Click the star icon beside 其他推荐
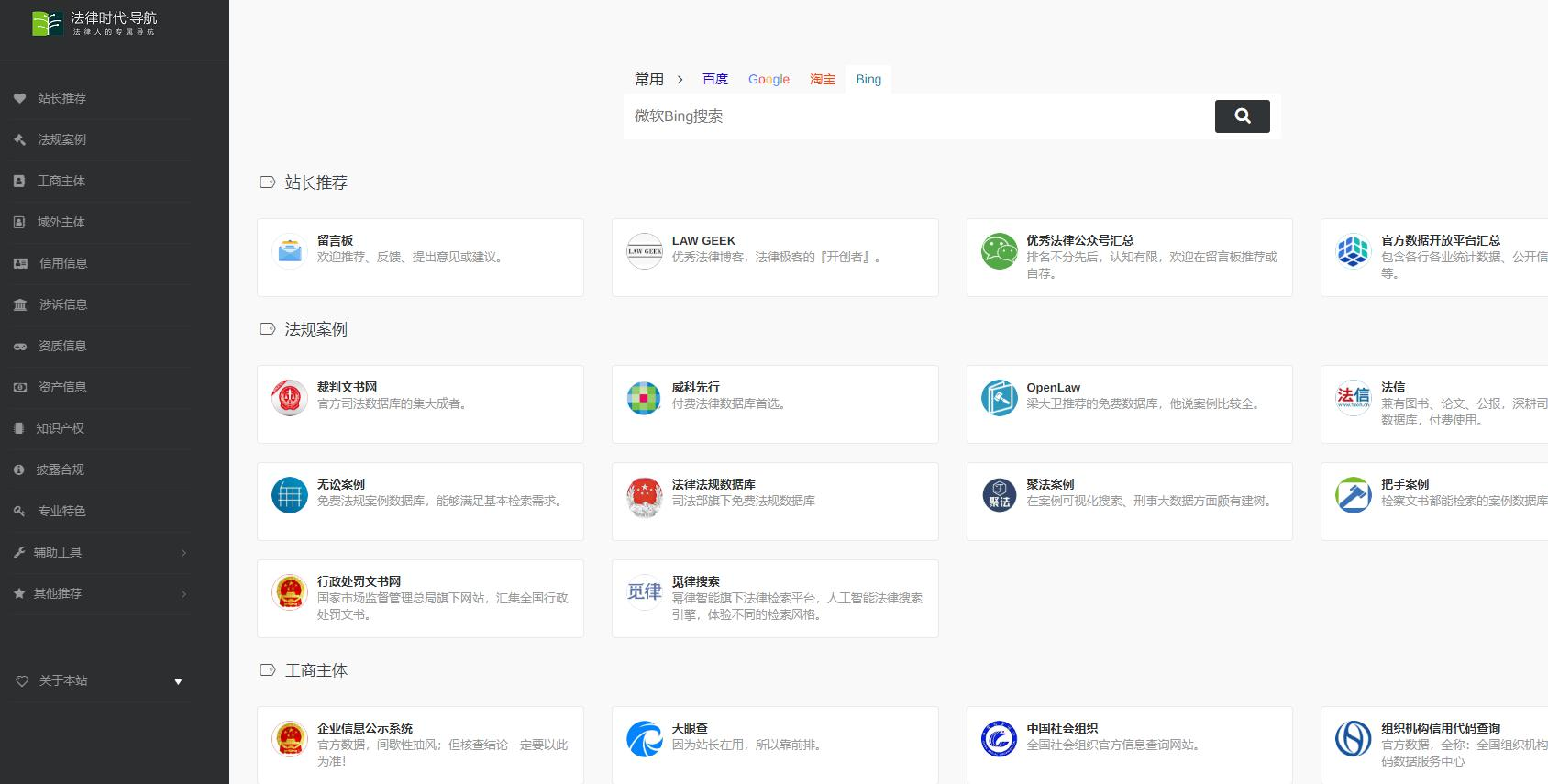Viewport: 1548px width, 784px height. (19, 593)
